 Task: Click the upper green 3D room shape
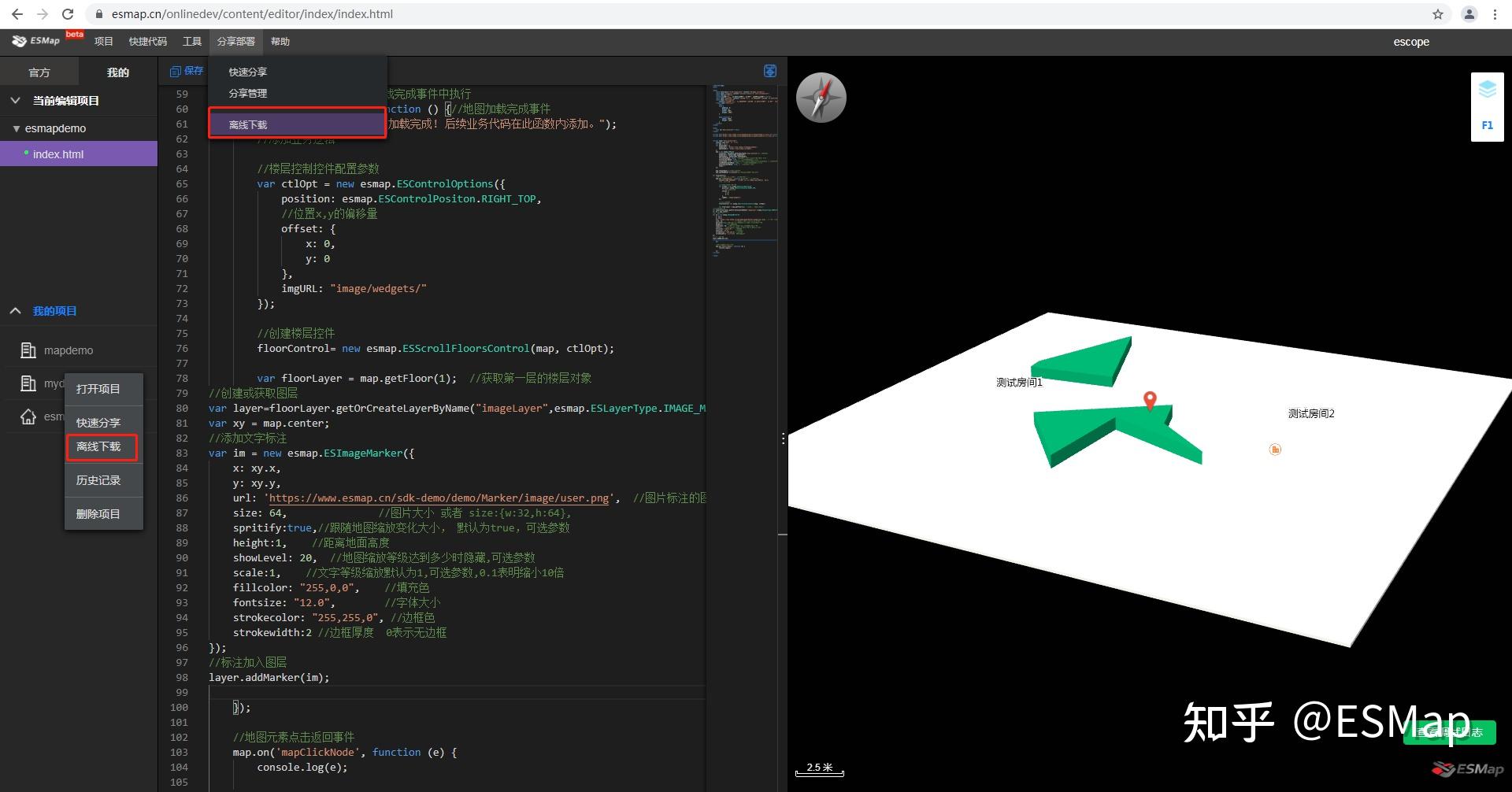(x=1083, y=362)
